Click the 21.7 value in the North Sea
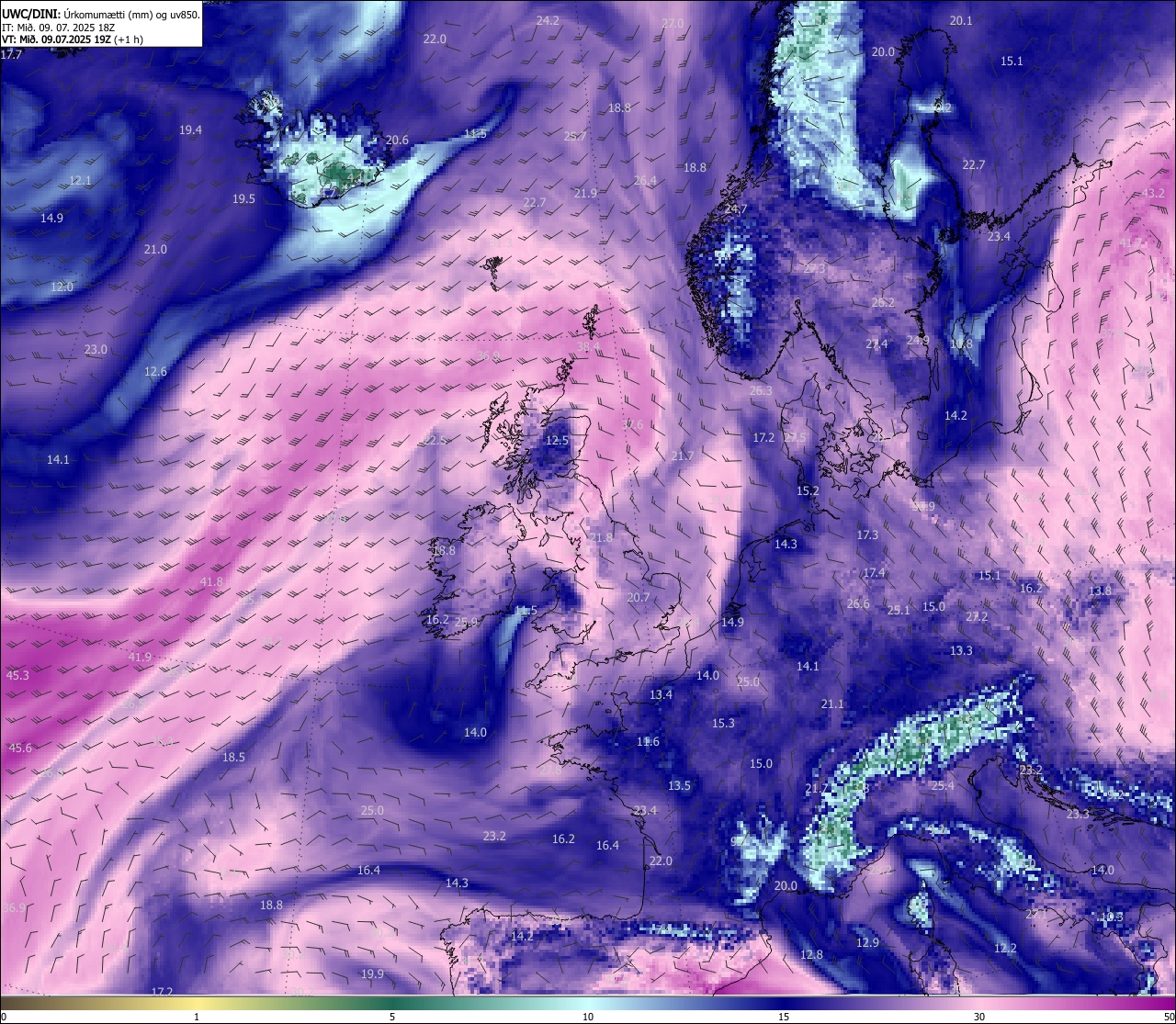The width and height of the screenshot is (1176, 1024). click(682, 456)
